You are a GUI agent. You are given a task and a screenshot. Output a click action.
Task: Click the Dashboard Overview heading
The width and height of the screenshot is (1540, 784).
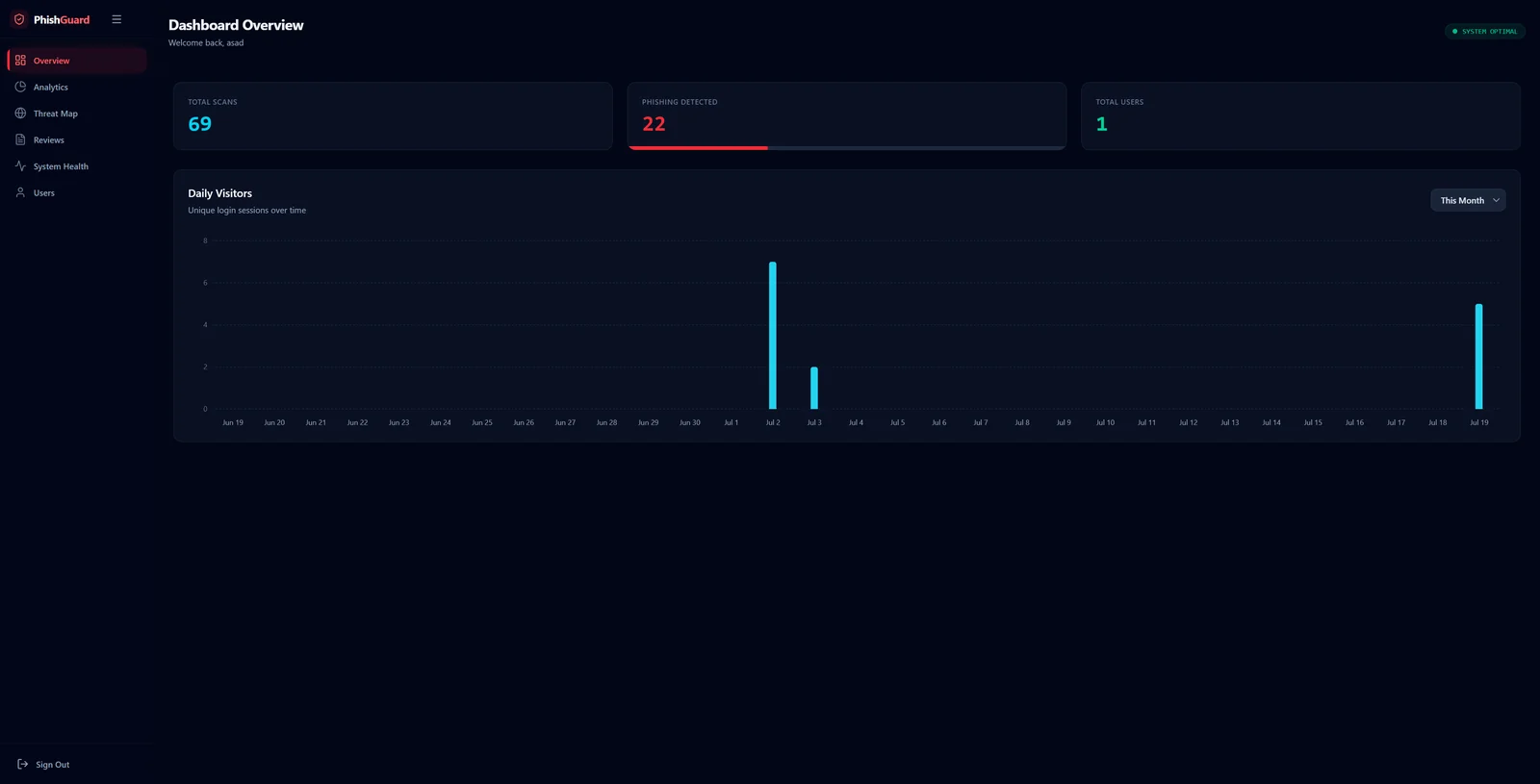click(x=236, y=25)
